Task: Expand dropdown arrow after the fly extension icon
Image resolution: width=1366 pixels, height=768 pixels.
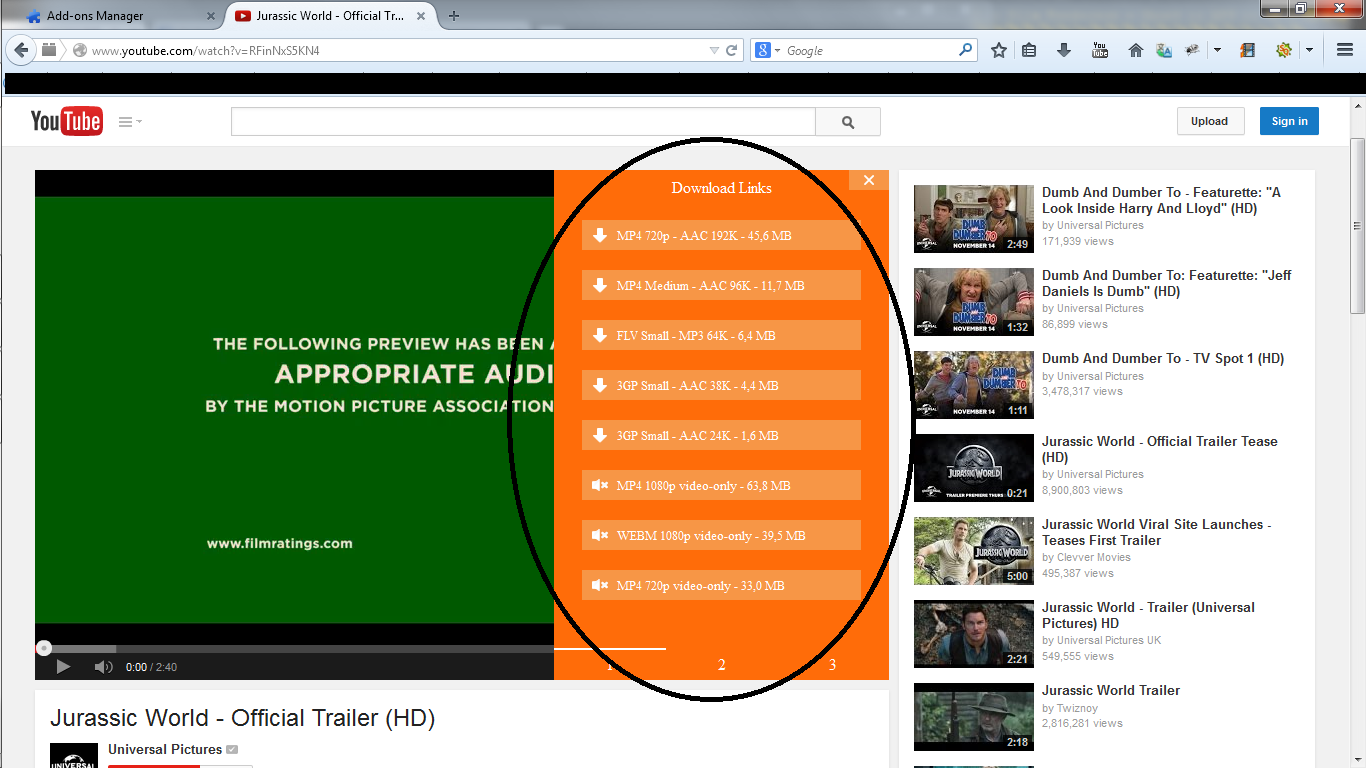Action: click(x=1217, y=50)
